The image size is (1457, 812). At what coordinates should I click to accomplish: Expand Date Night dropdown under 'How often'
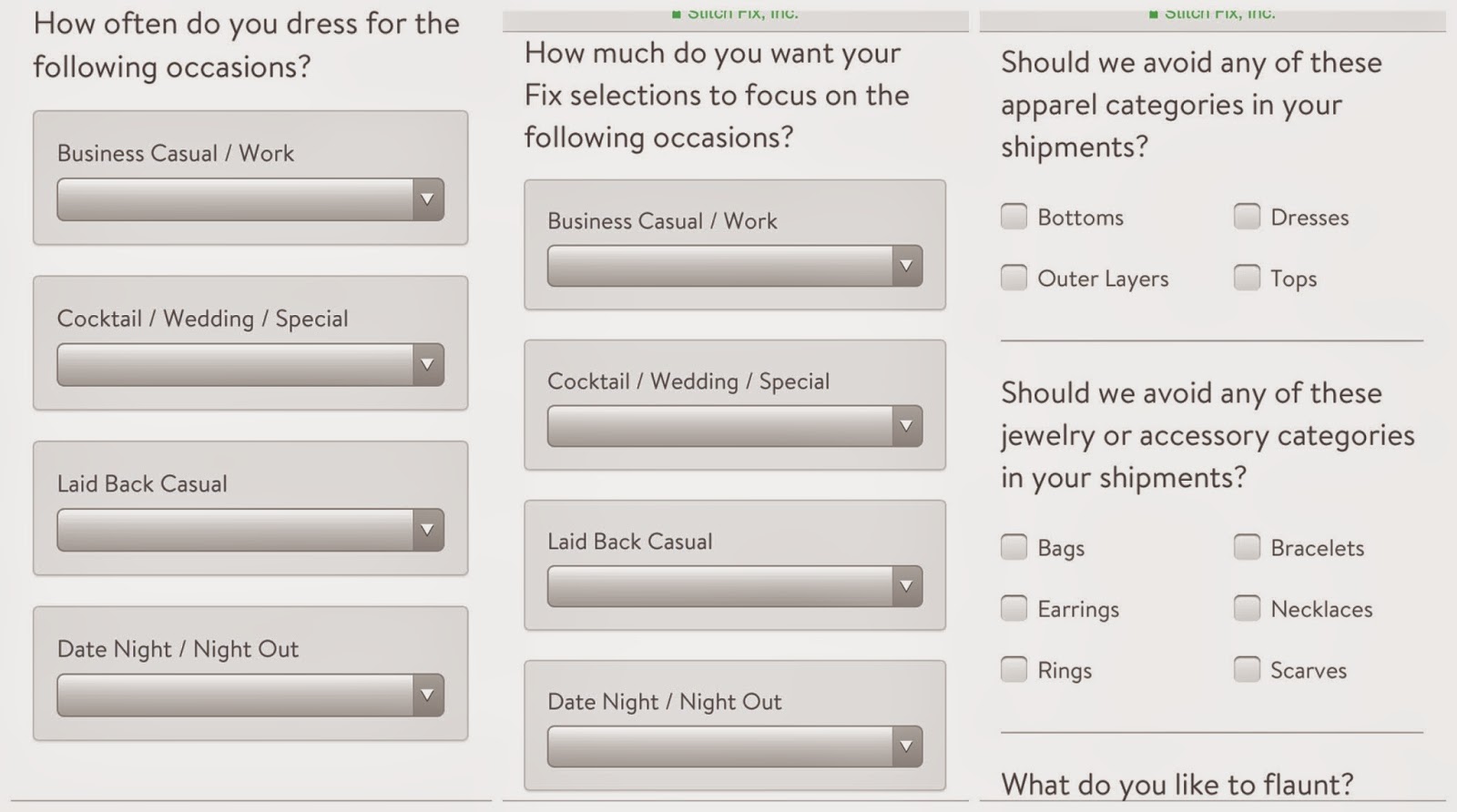pos(250,695)
